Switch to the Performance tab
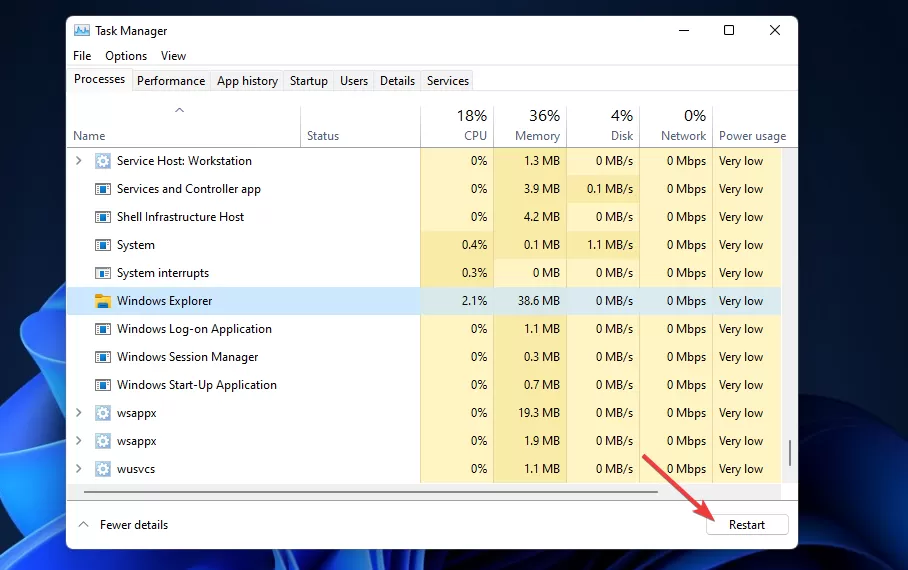908x570 pixels. click(x=171, y=81)
